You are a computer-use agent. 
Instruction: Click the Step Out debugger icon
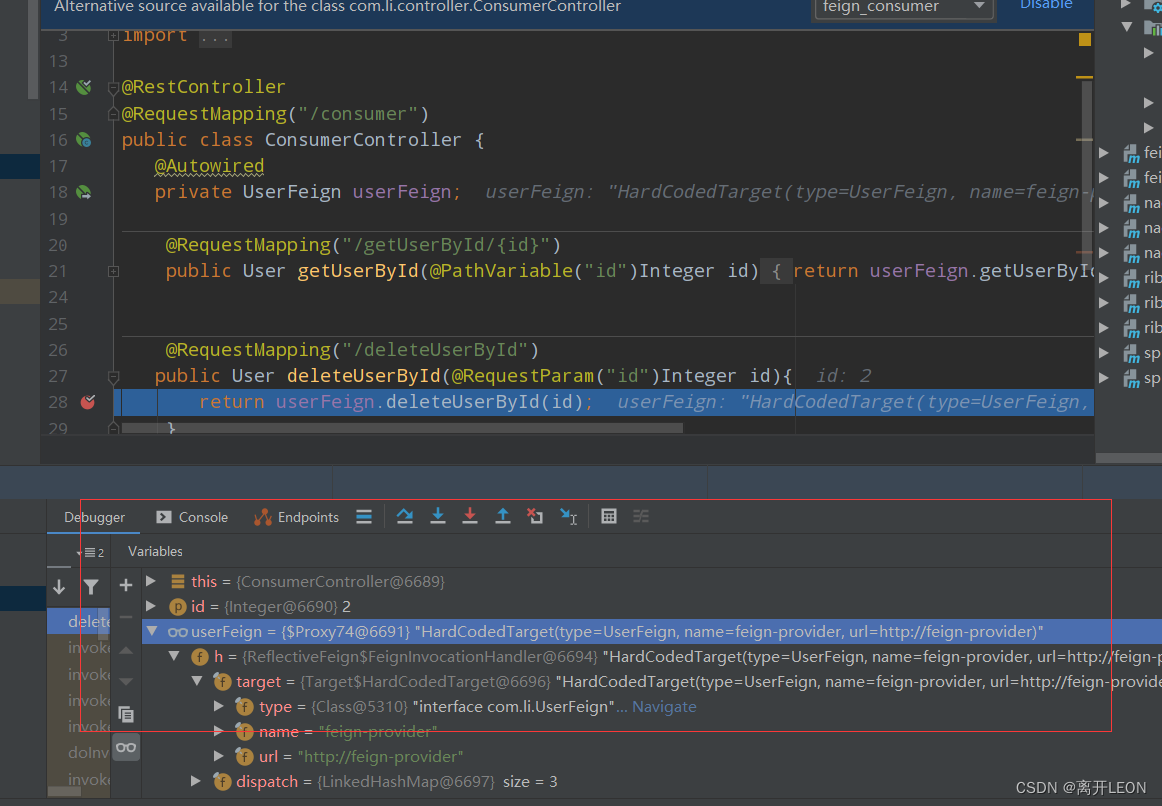(x=502, y=516)
